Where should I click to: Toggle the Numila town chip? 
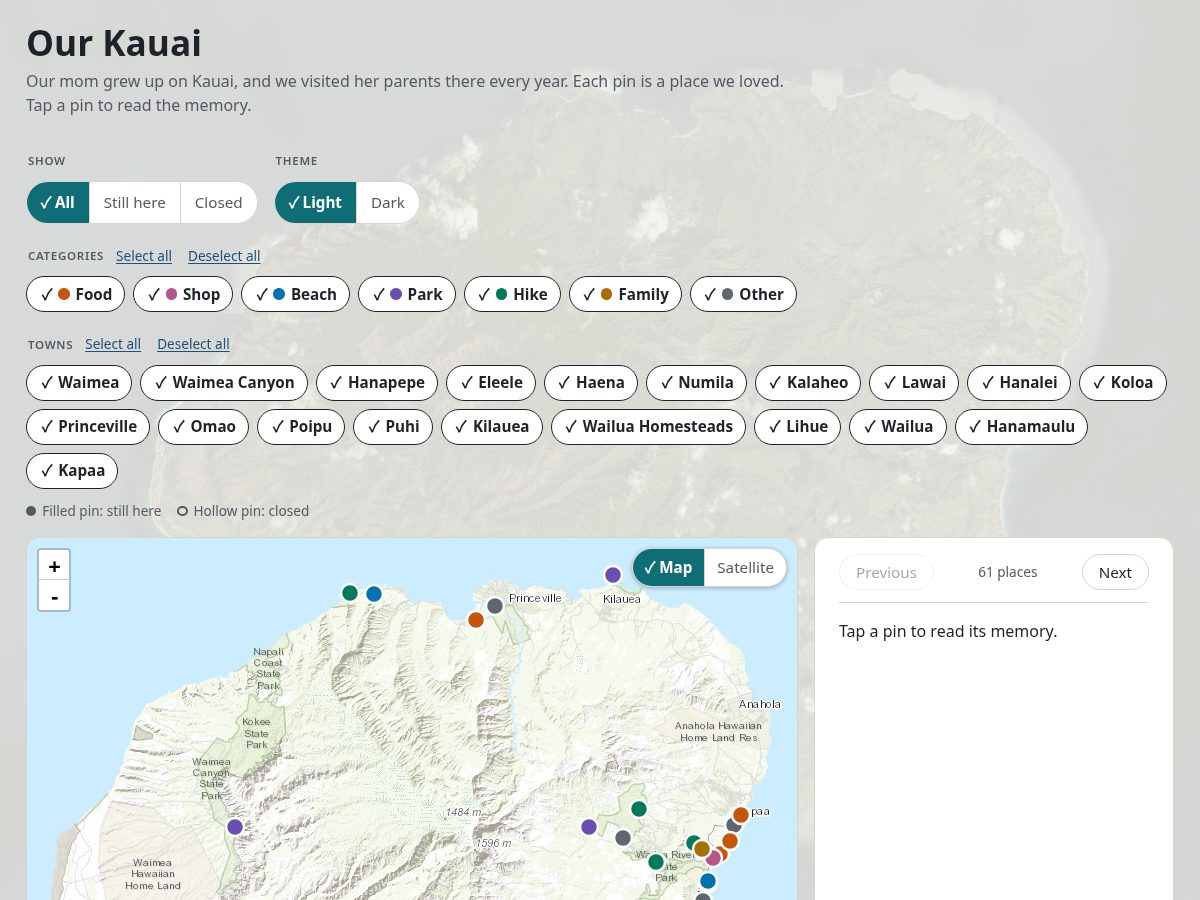click(697, 382)
